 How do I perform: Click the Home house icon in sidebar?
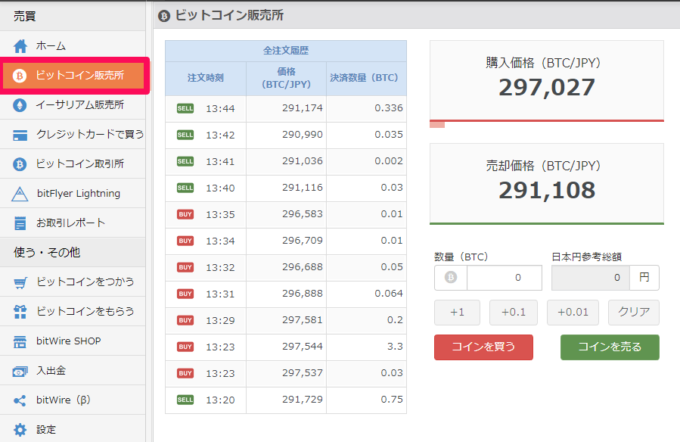coord(20,46)
